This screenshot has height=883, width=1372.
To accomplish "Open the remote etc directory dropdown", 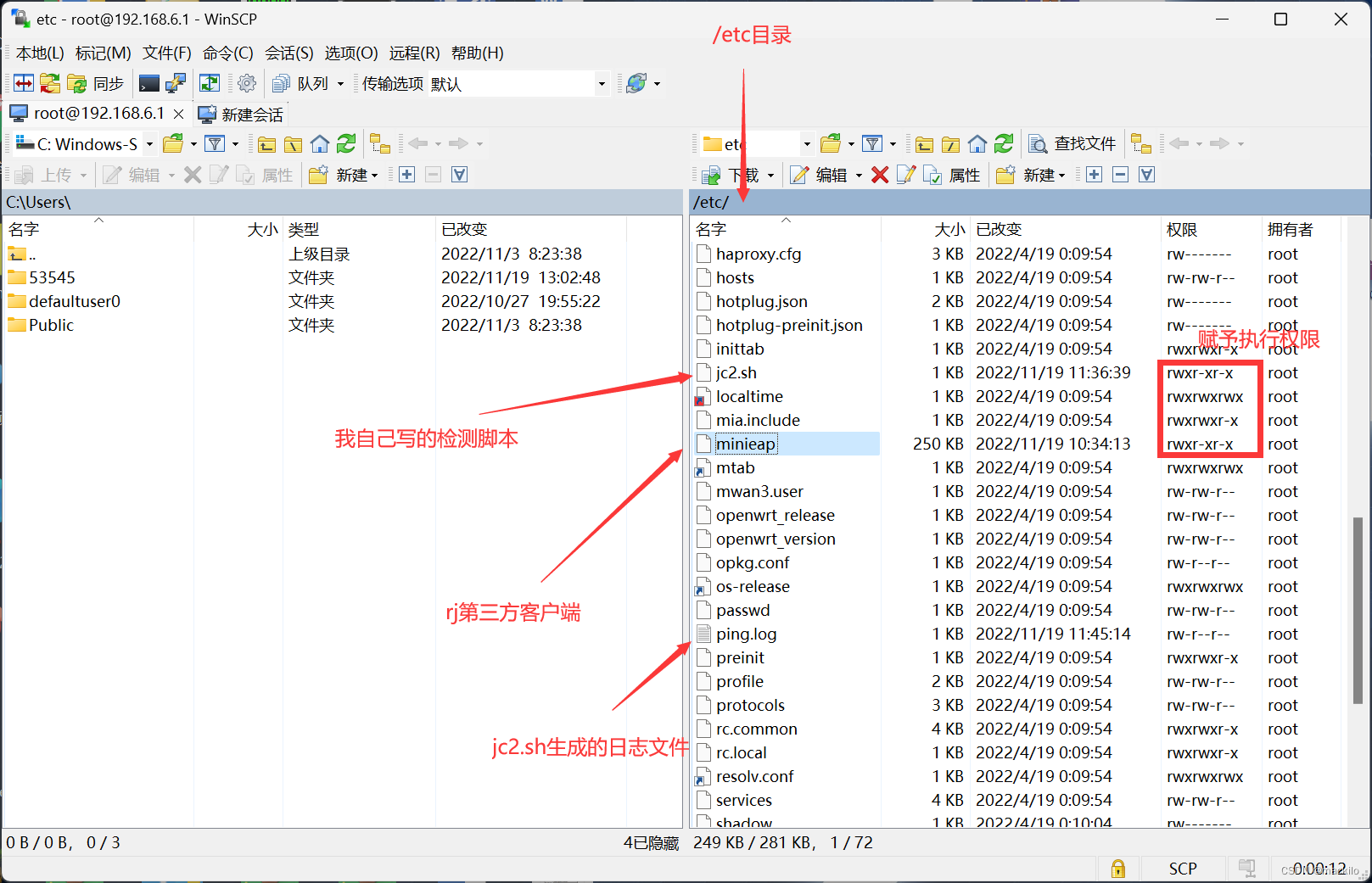I will coord(806,144).
